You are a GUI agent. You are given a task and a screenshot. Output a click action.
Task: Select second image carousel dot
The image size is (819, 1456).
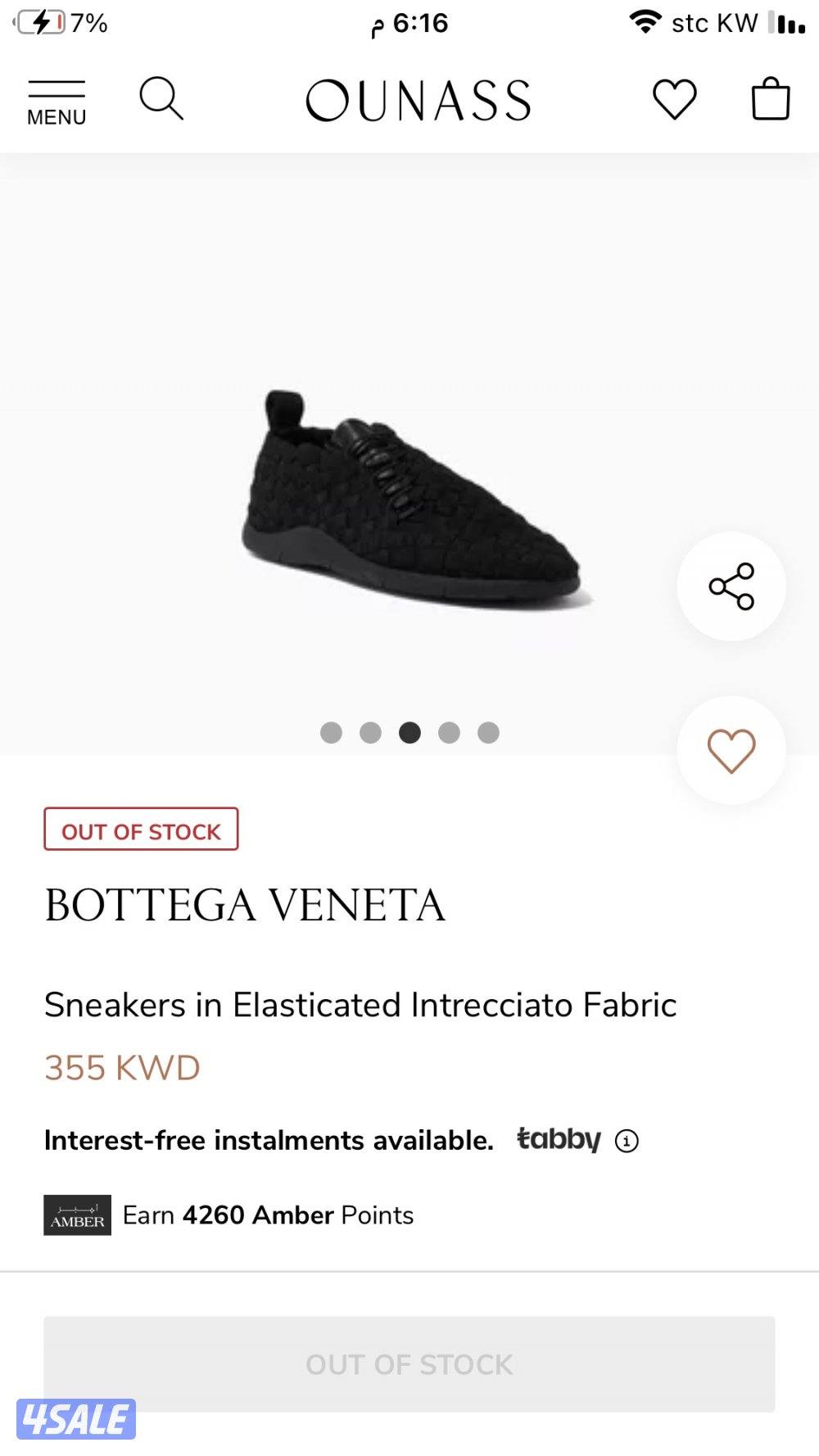point(370,732)
